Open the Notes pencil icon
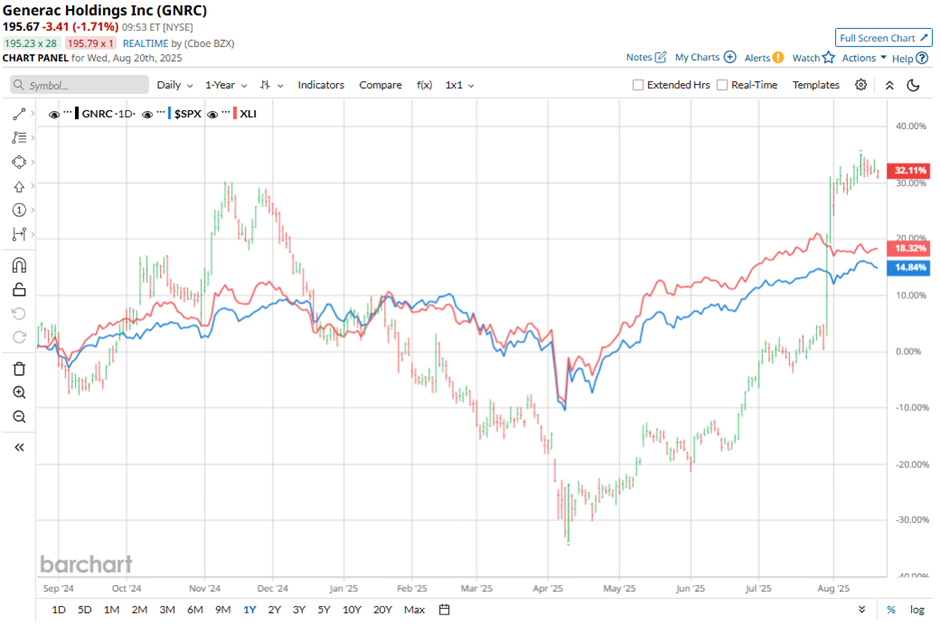940x625 pixels. point(661,58)
